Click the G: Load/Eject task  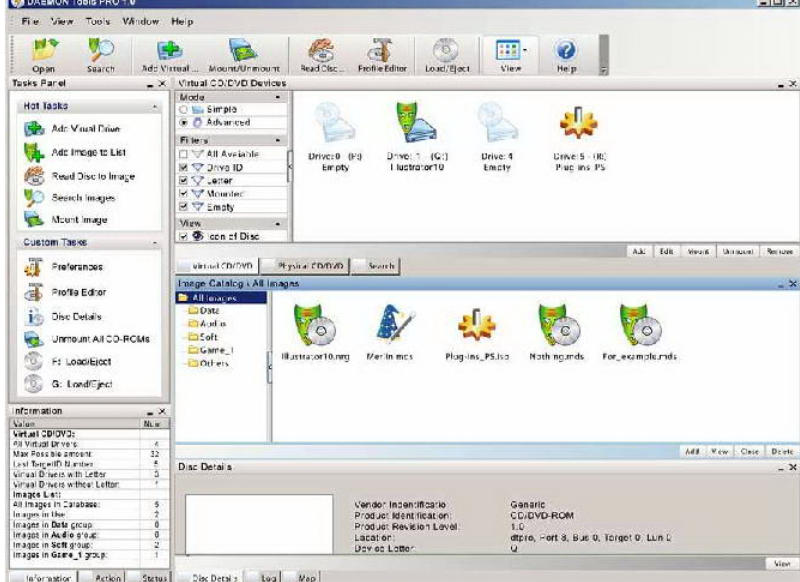tap(68, 384)
